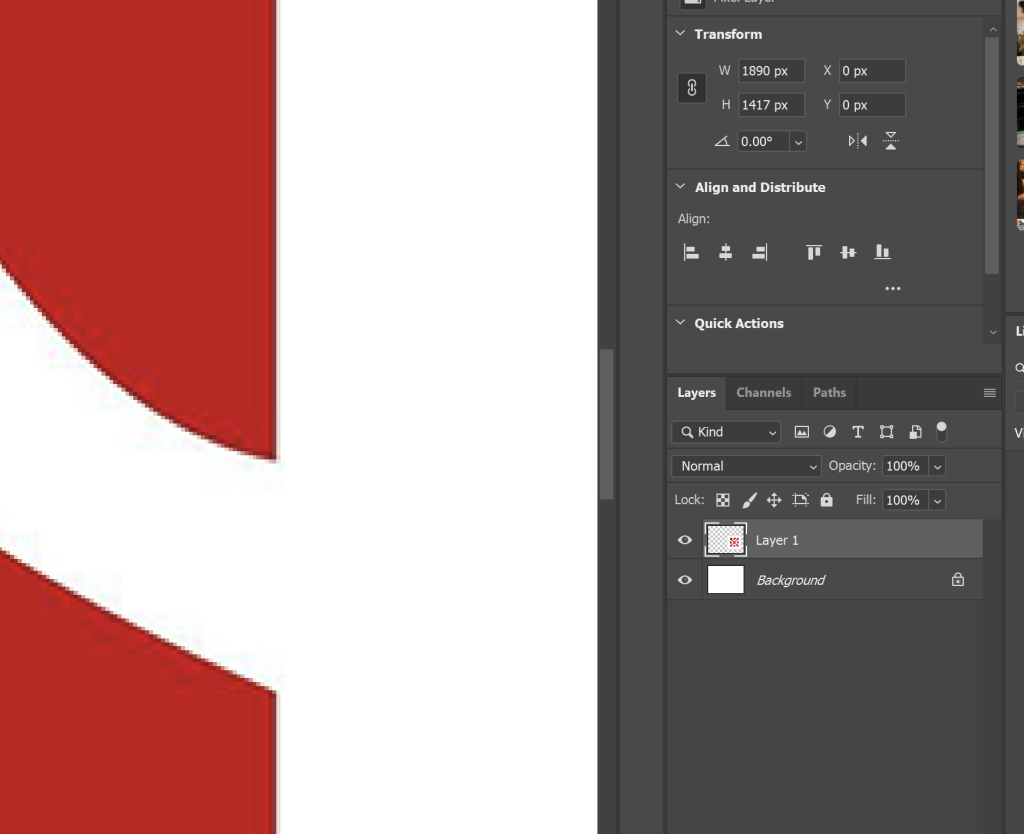
Task: Filter layers by pixel layers
Action: (801, 432)
